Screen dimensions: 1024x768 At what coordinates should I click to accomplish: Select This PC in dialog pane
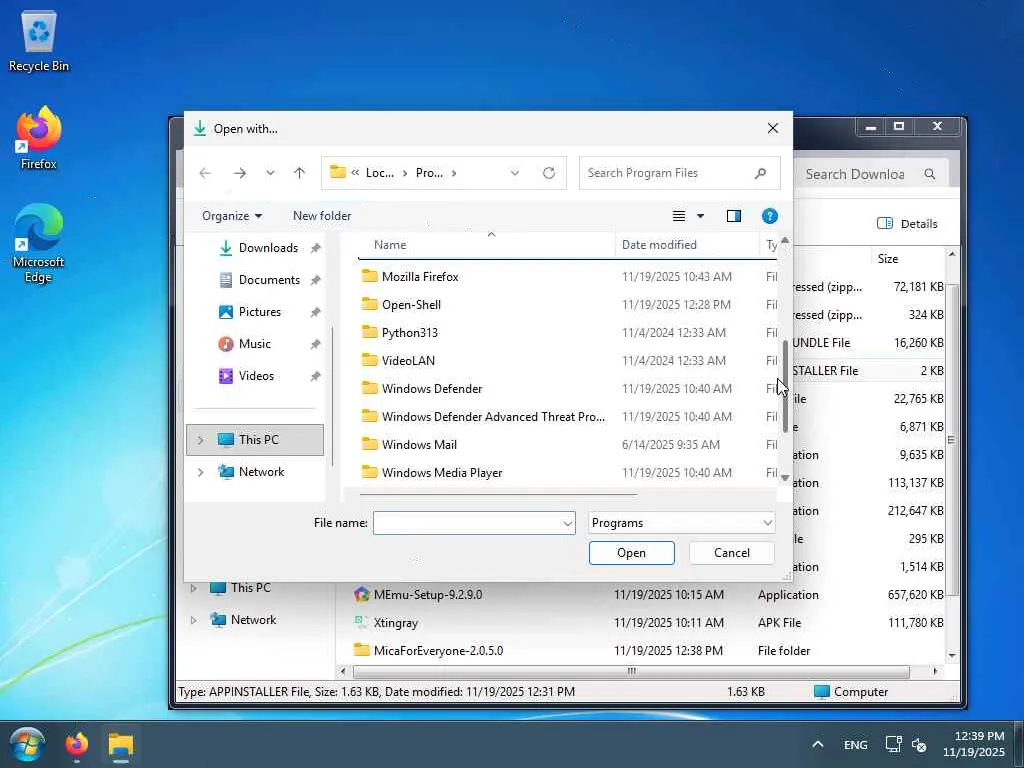point(255,440)
